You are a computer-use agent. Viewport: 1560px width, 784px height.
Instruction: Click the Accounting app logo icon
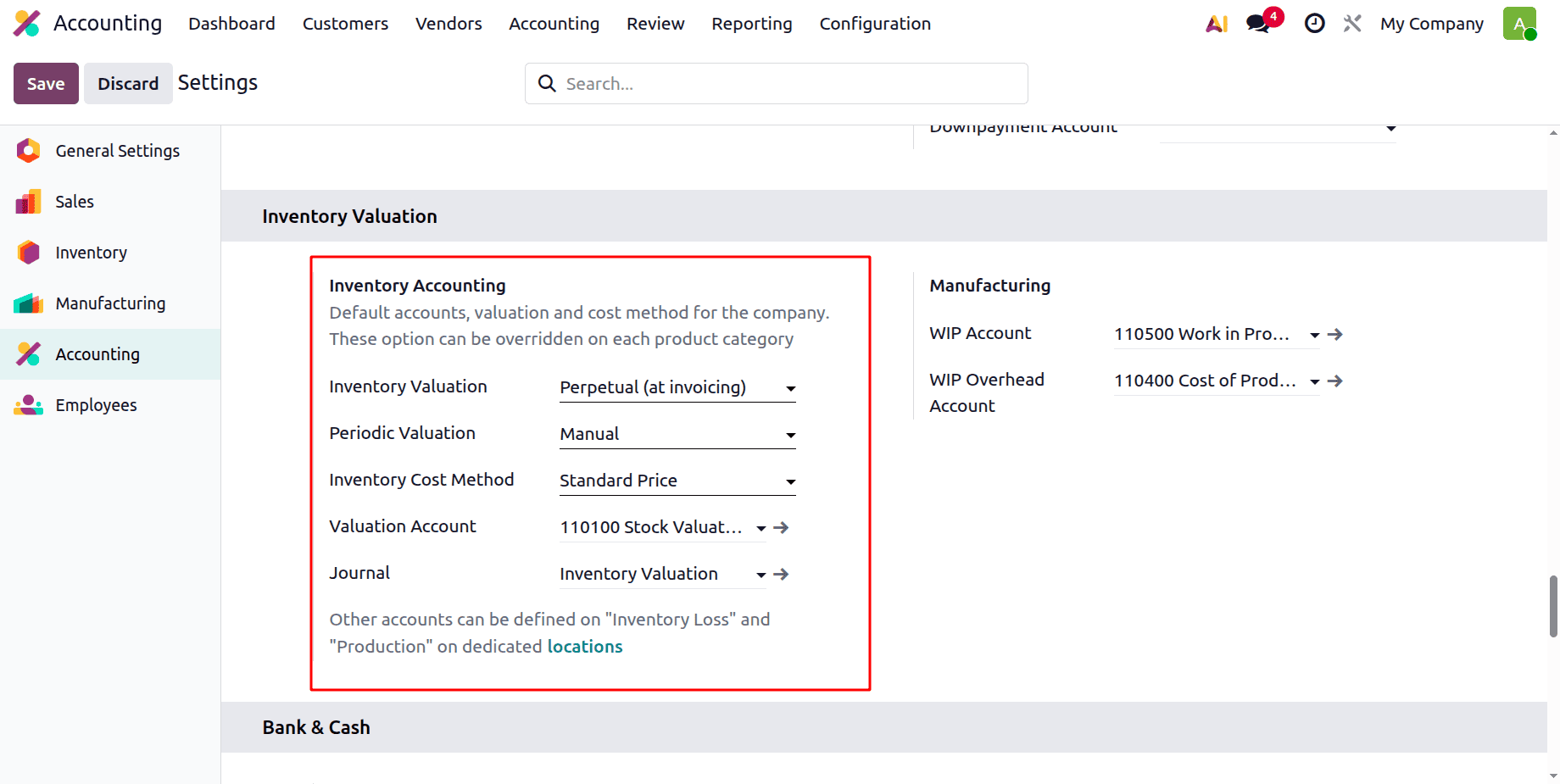[x=27, y=24]
